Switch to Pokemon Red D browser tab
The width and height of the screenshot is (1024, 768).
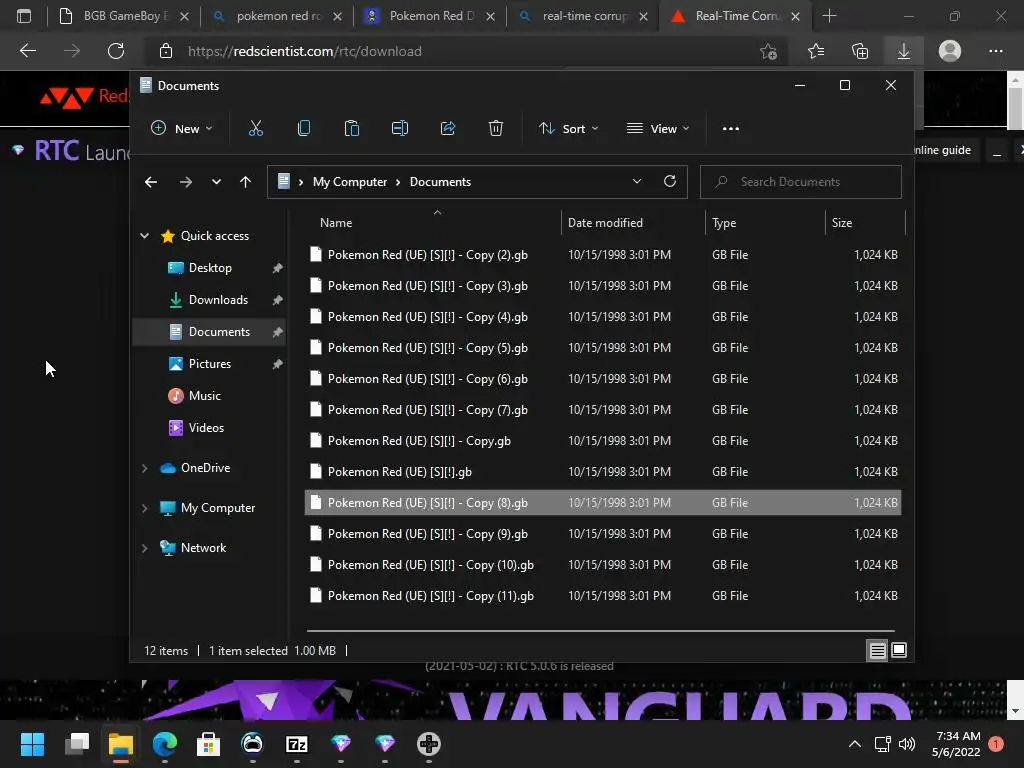pos(431,16)
